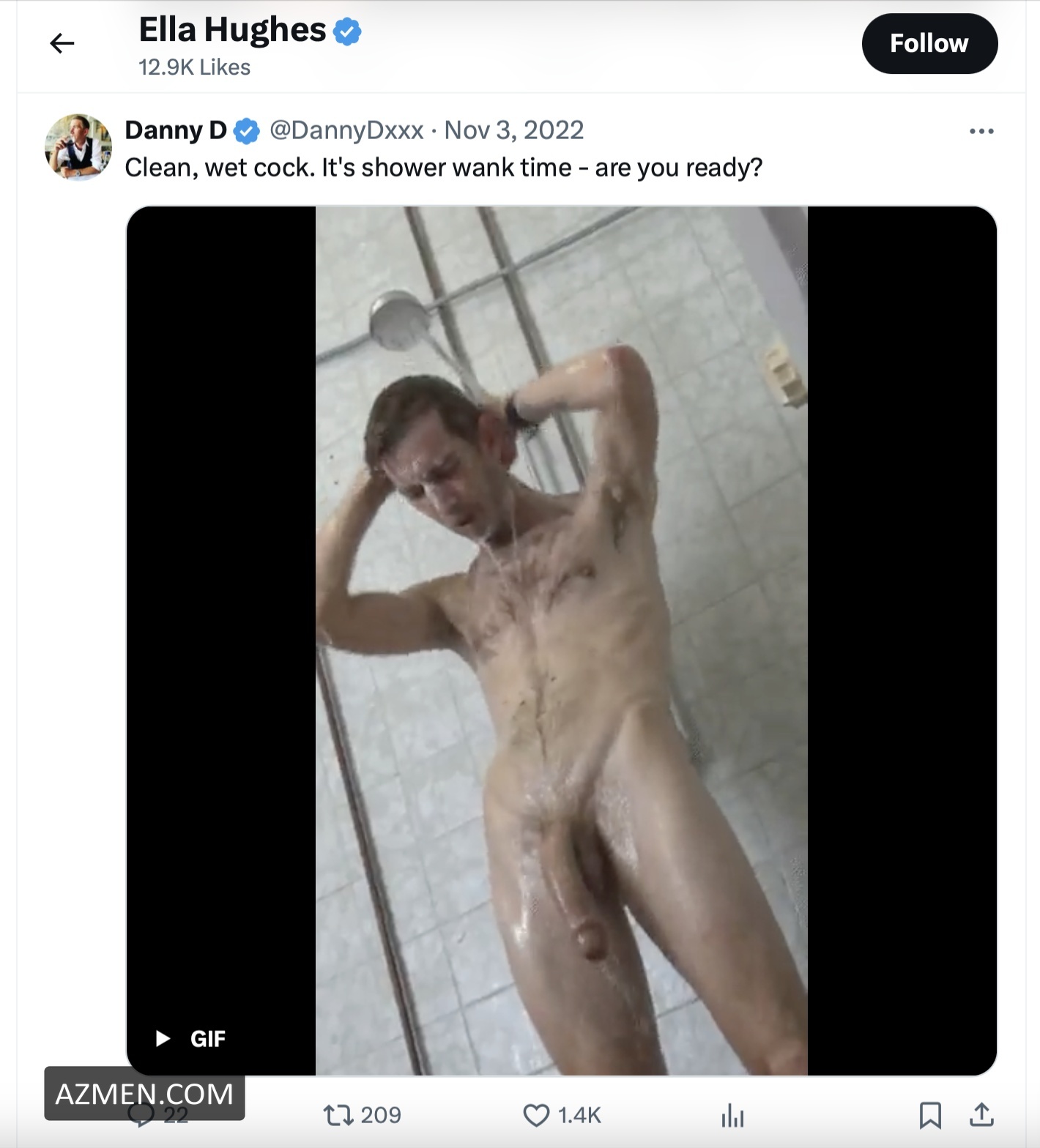
Task: Click the 12.9K Likes subtitle
Action: click(194, 67)
